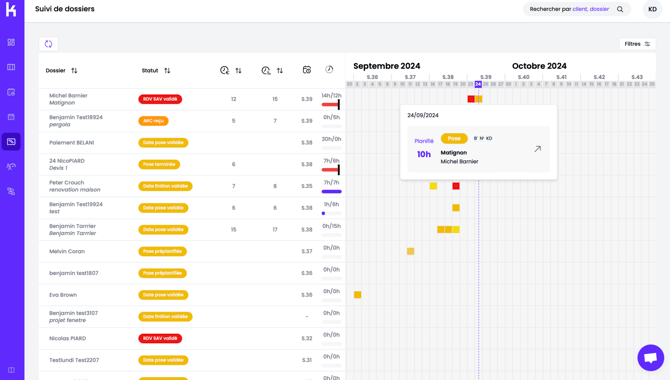Click the K logo in sidebar

point(11,9)
